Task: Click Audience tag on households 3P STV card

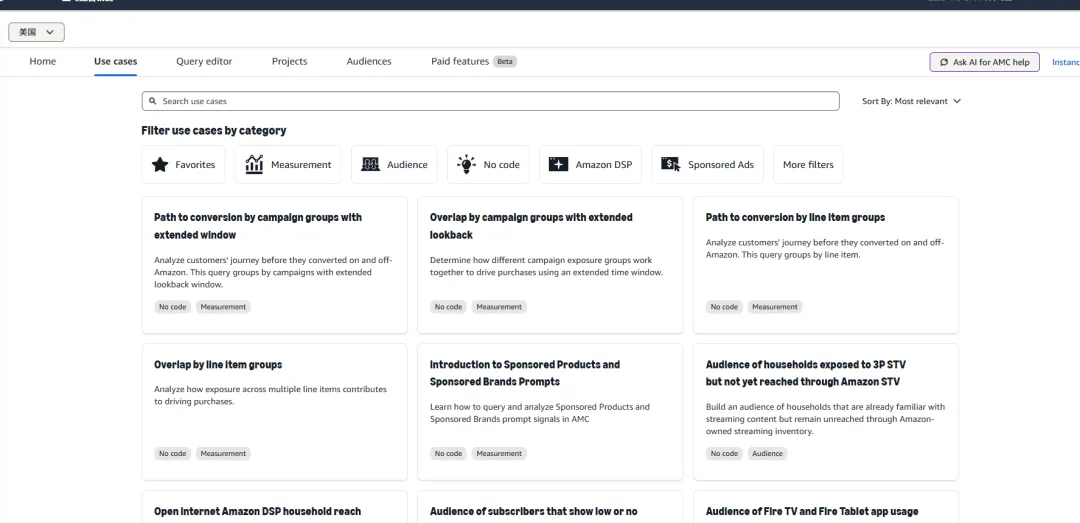Action: 767,453
